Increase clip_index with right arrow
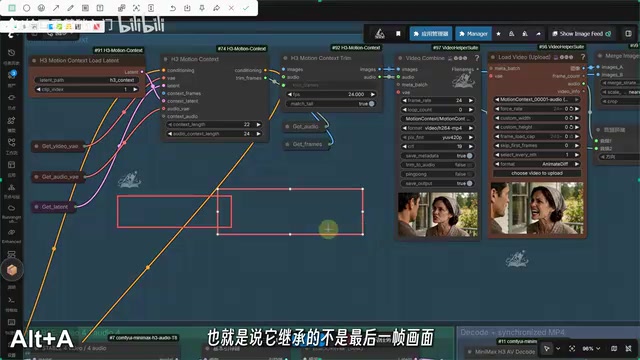 point(135,89)
